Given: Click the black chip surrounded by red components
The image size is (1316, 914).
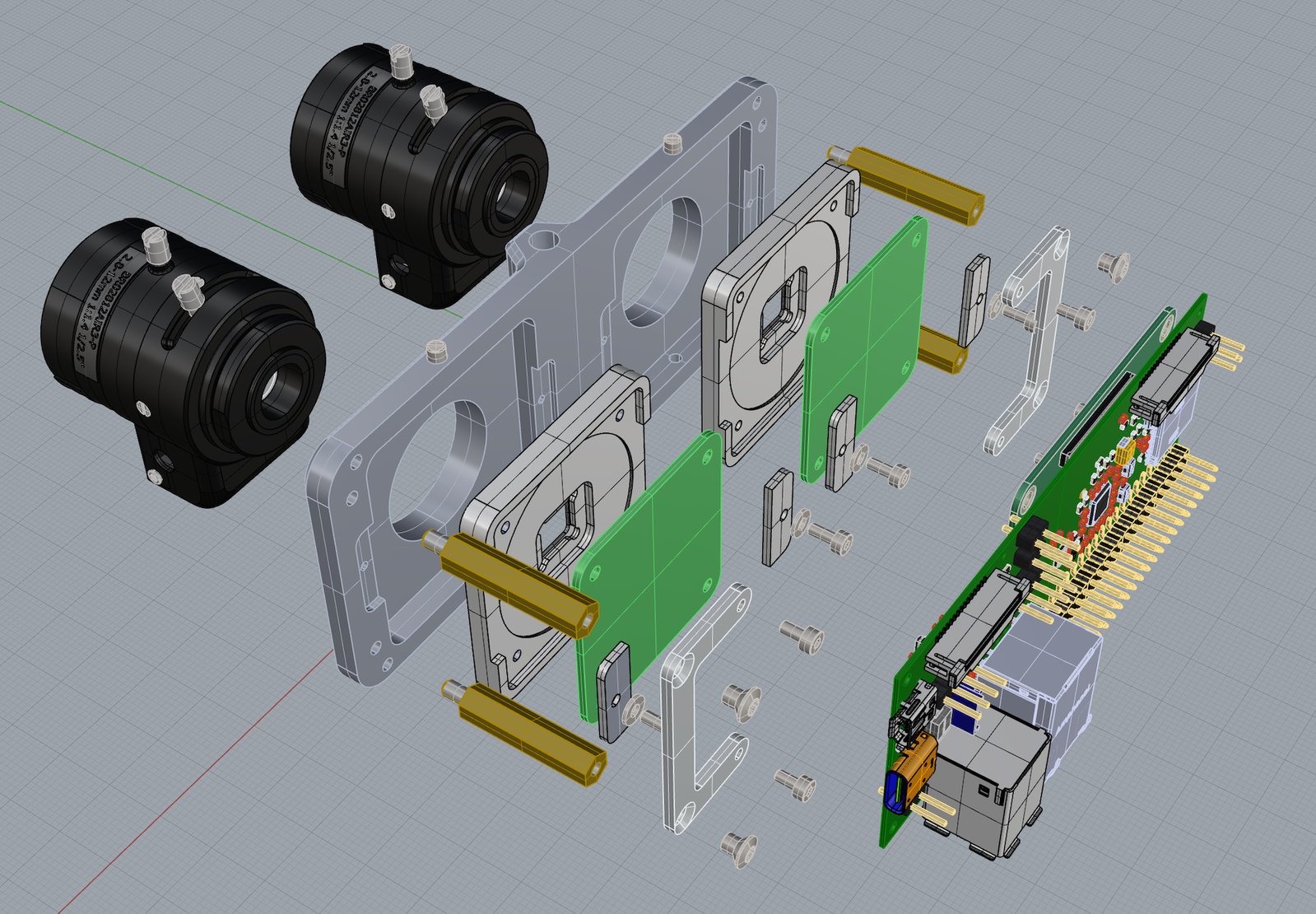Looking at the screenshot, I should 1104,496.
